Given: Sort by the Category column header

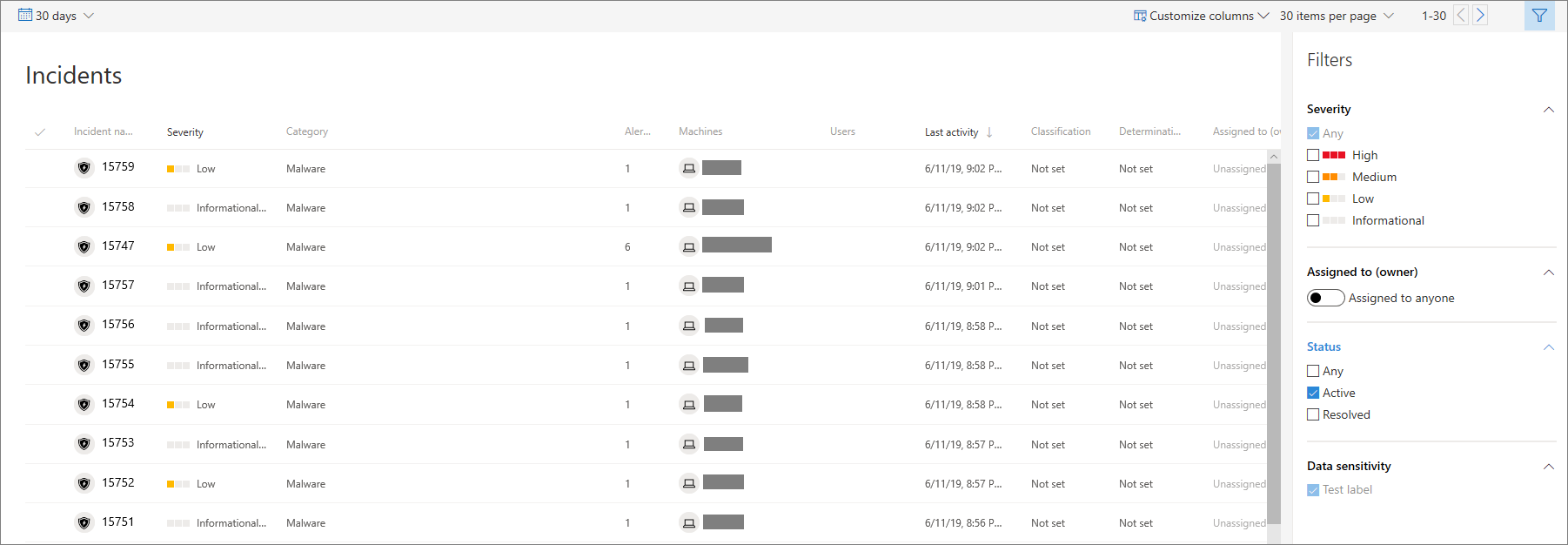Looking at the screenshot, I should 307,132.
